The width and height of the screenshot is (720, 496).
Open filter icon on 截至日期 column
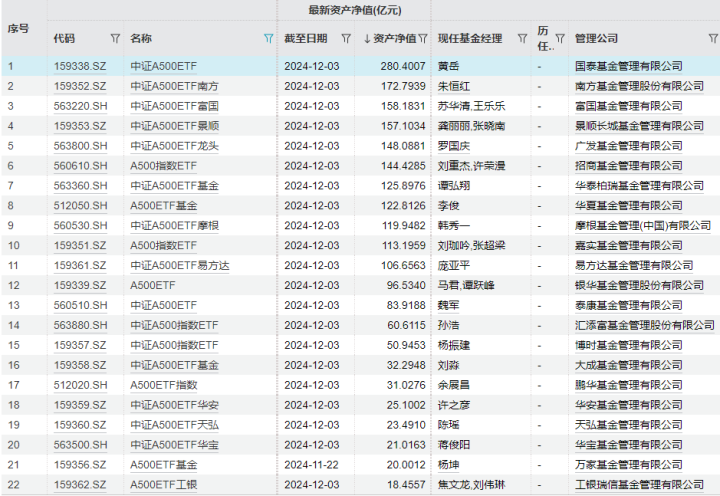coord(346,39)
